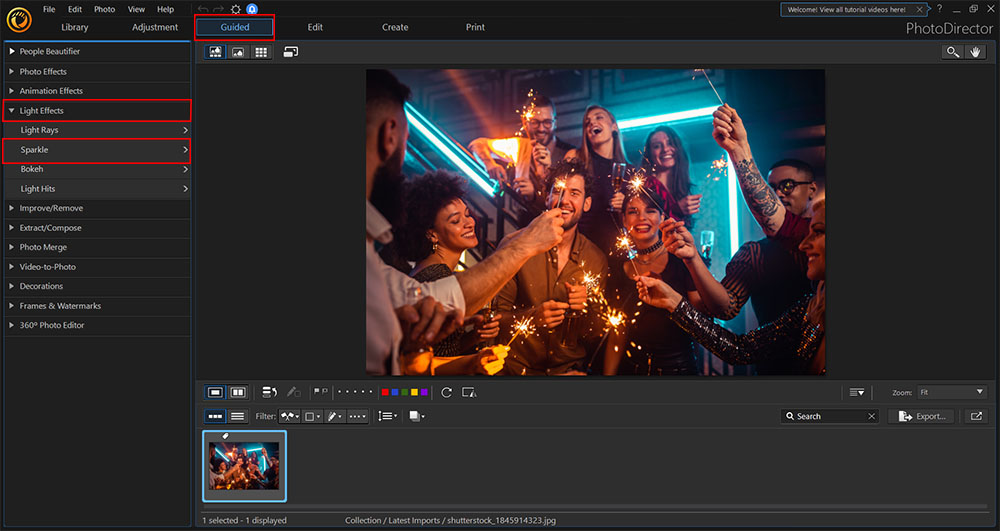
Task: Switch to viewer only mode icon
Action: click(x=238, y=52)
